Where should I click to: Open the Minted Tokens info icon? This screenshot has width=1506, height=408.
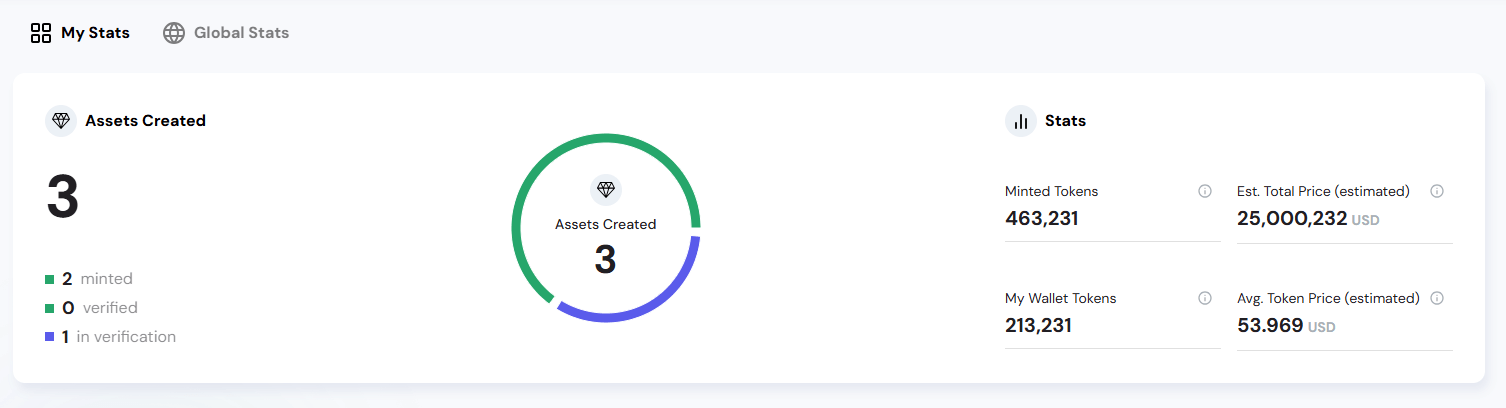pos(1205,191)
